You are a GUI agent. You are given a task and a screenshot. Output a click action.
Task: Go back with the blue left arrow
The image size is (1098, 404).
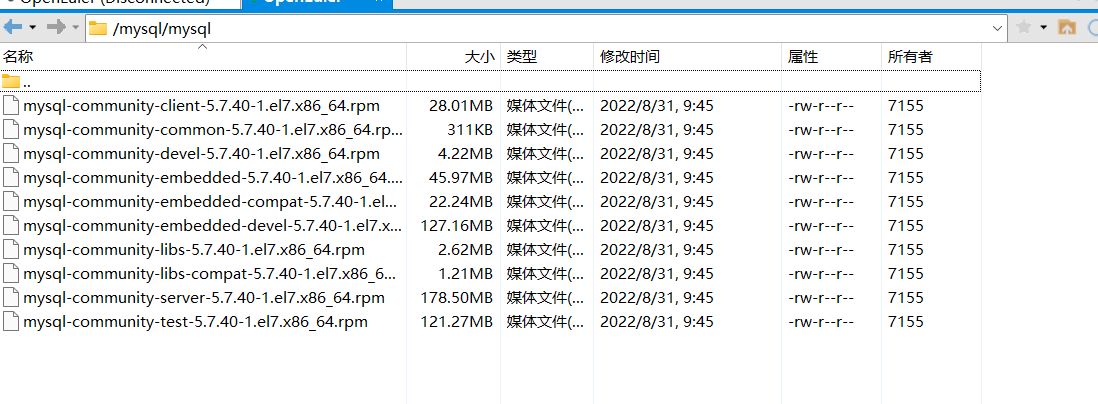tap(13, 27)
